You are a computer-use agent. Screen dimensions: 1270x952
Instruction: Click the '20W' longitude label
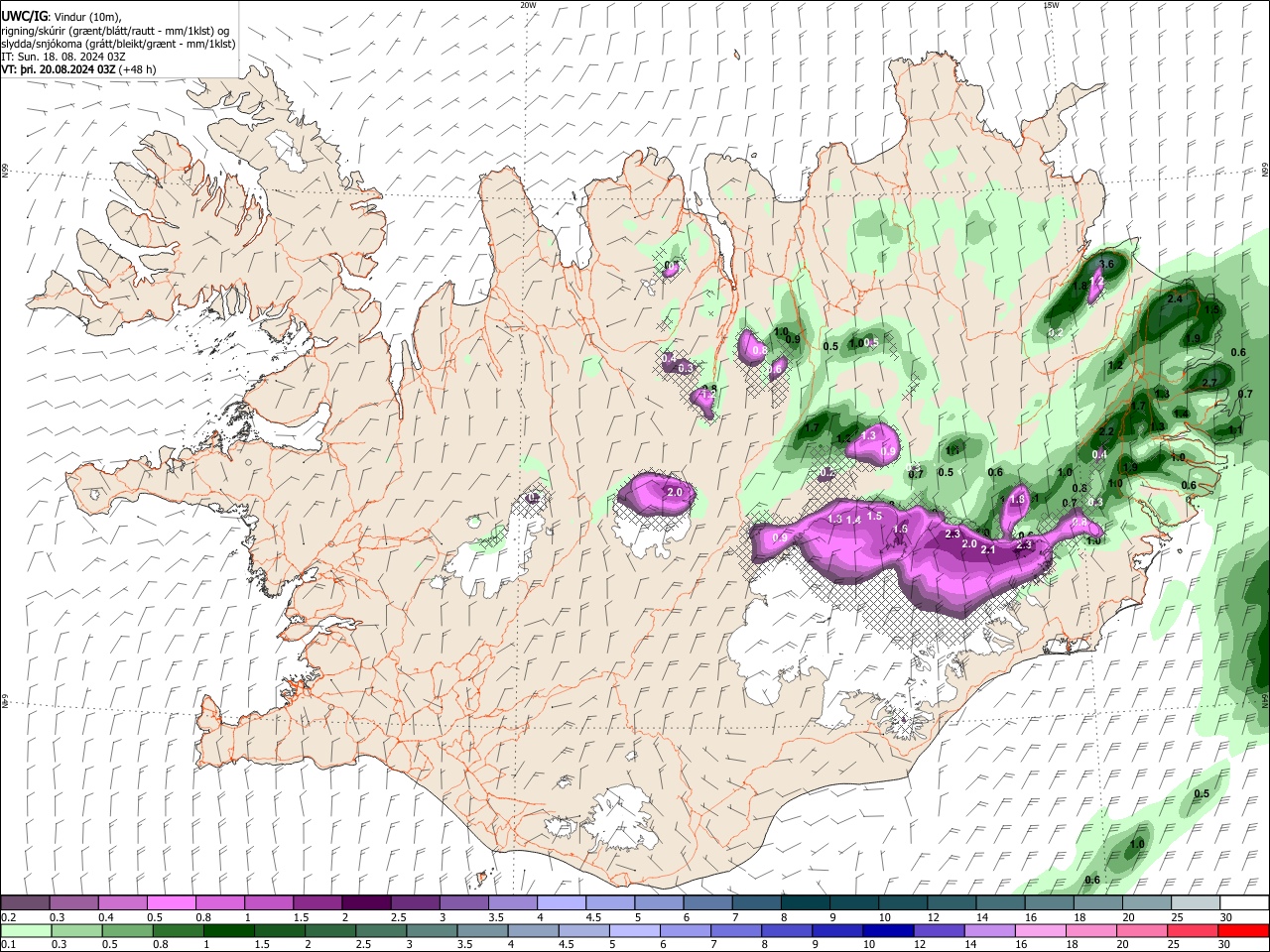point(528,5)
